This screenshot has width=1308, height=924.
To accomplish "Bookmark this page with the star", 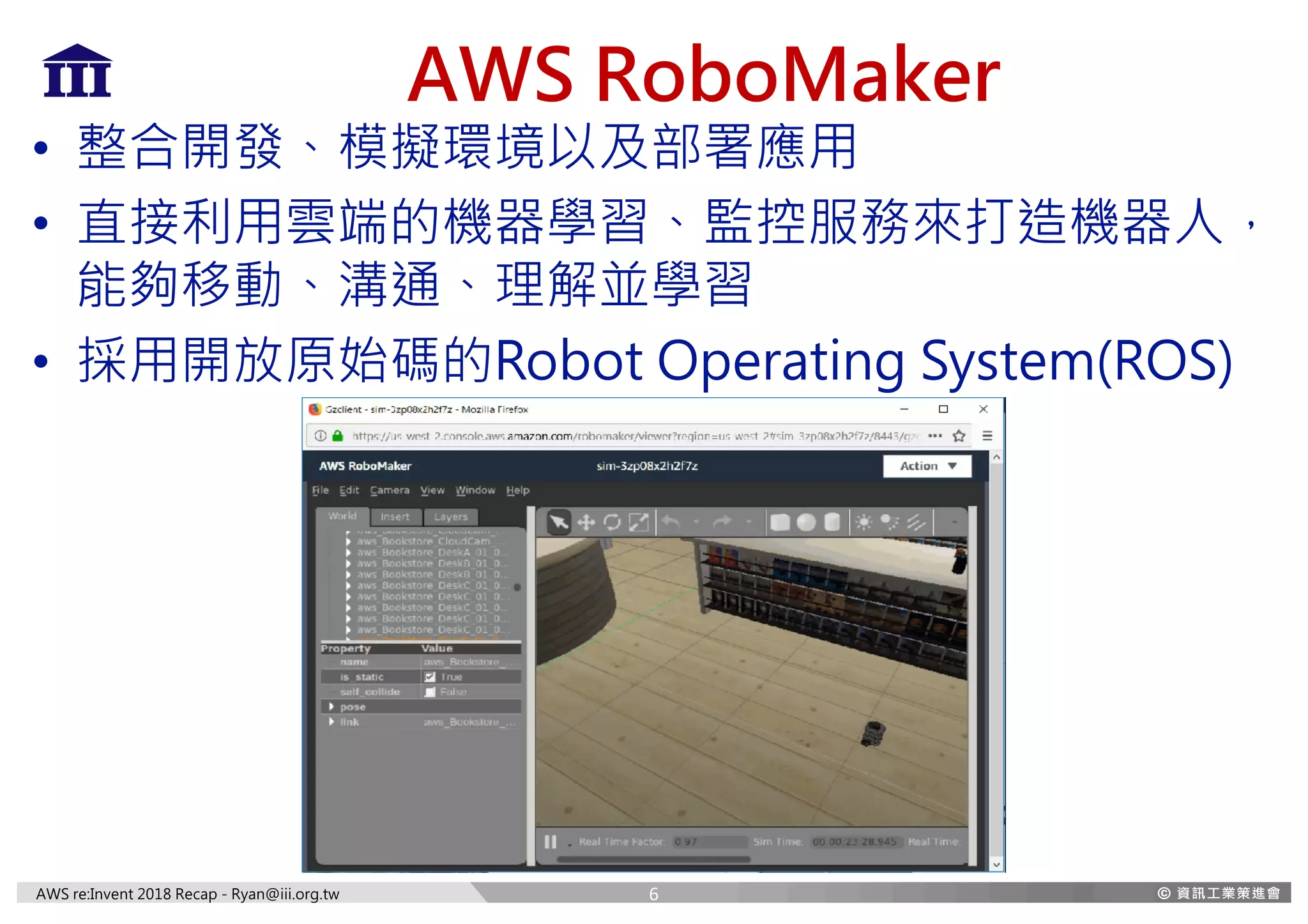I will tap(959, 435).
